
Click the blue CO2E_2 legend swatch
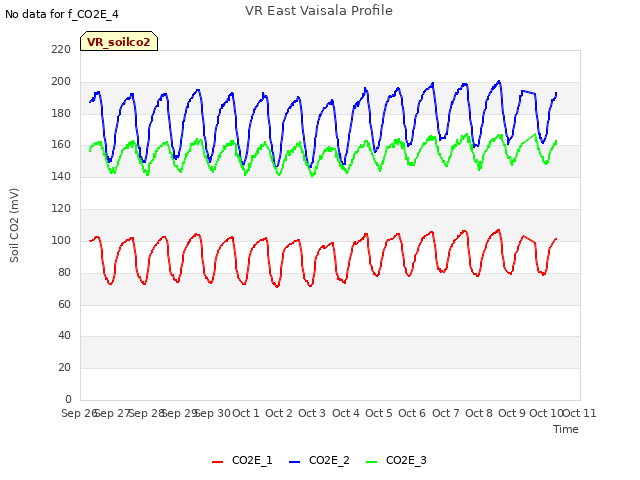[294, 462]
